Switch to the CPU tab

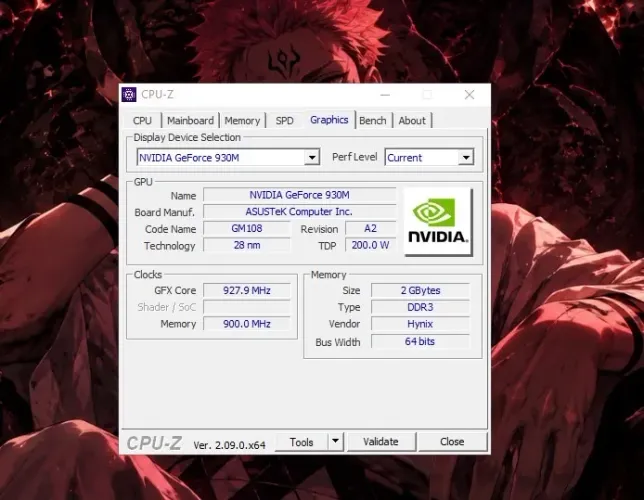click(142, 120)
